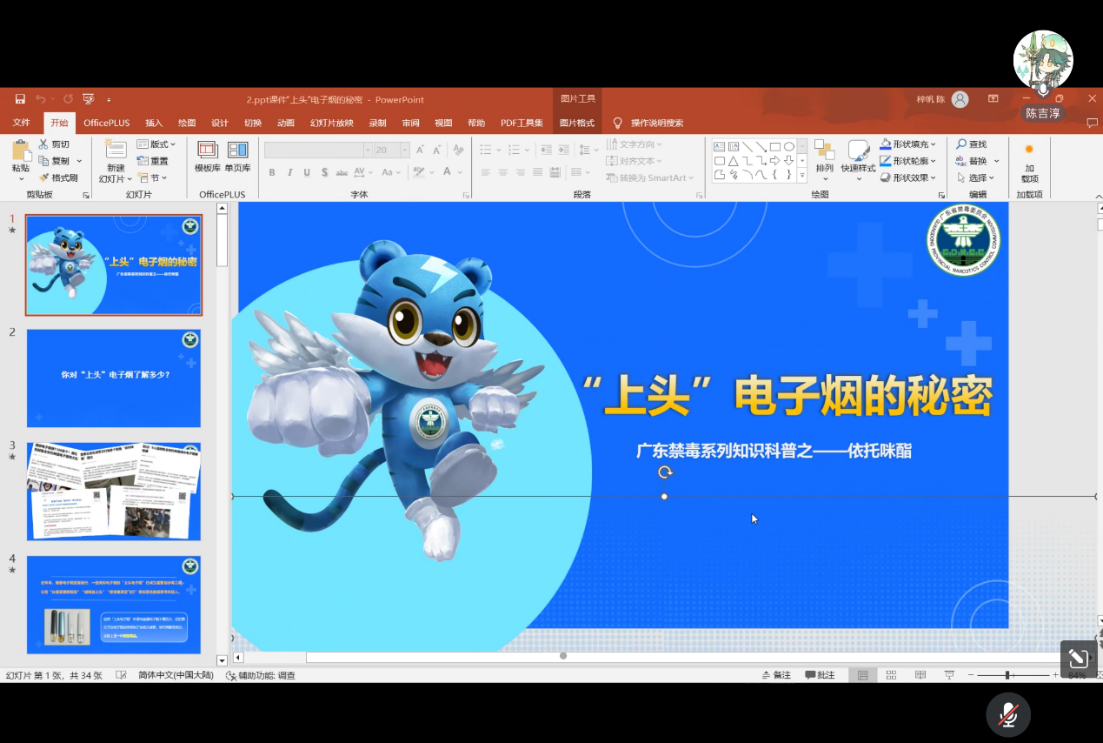The height and width of the screenshot is (743, 1103).
Task: Click the slide title “上头”电子烟的秘密
Action: pos(787,396)
